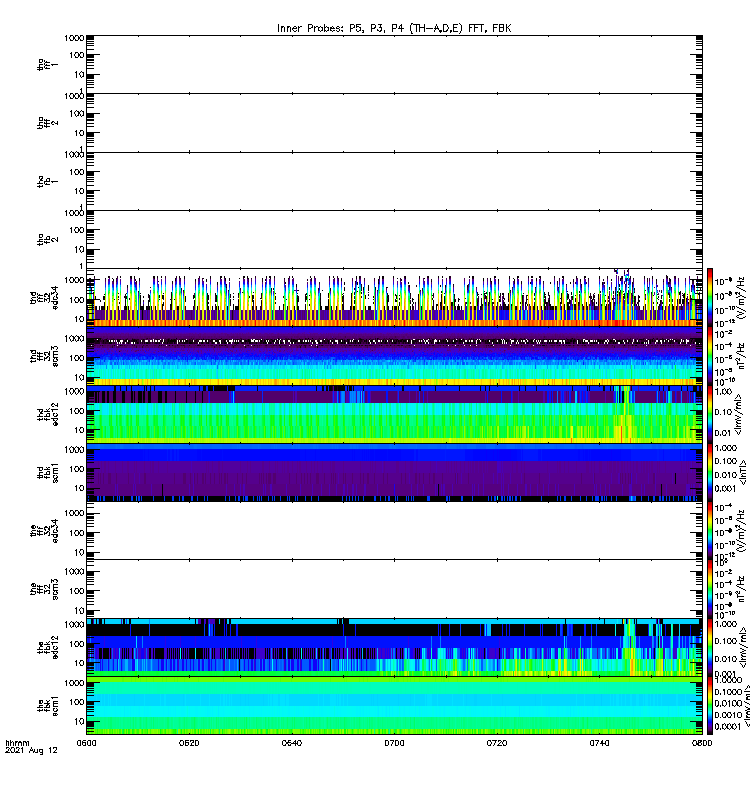Click the 'thd fff 32 edc34' panel label
Viewport: 750px width, 800px height.
(x=44, y=298)
